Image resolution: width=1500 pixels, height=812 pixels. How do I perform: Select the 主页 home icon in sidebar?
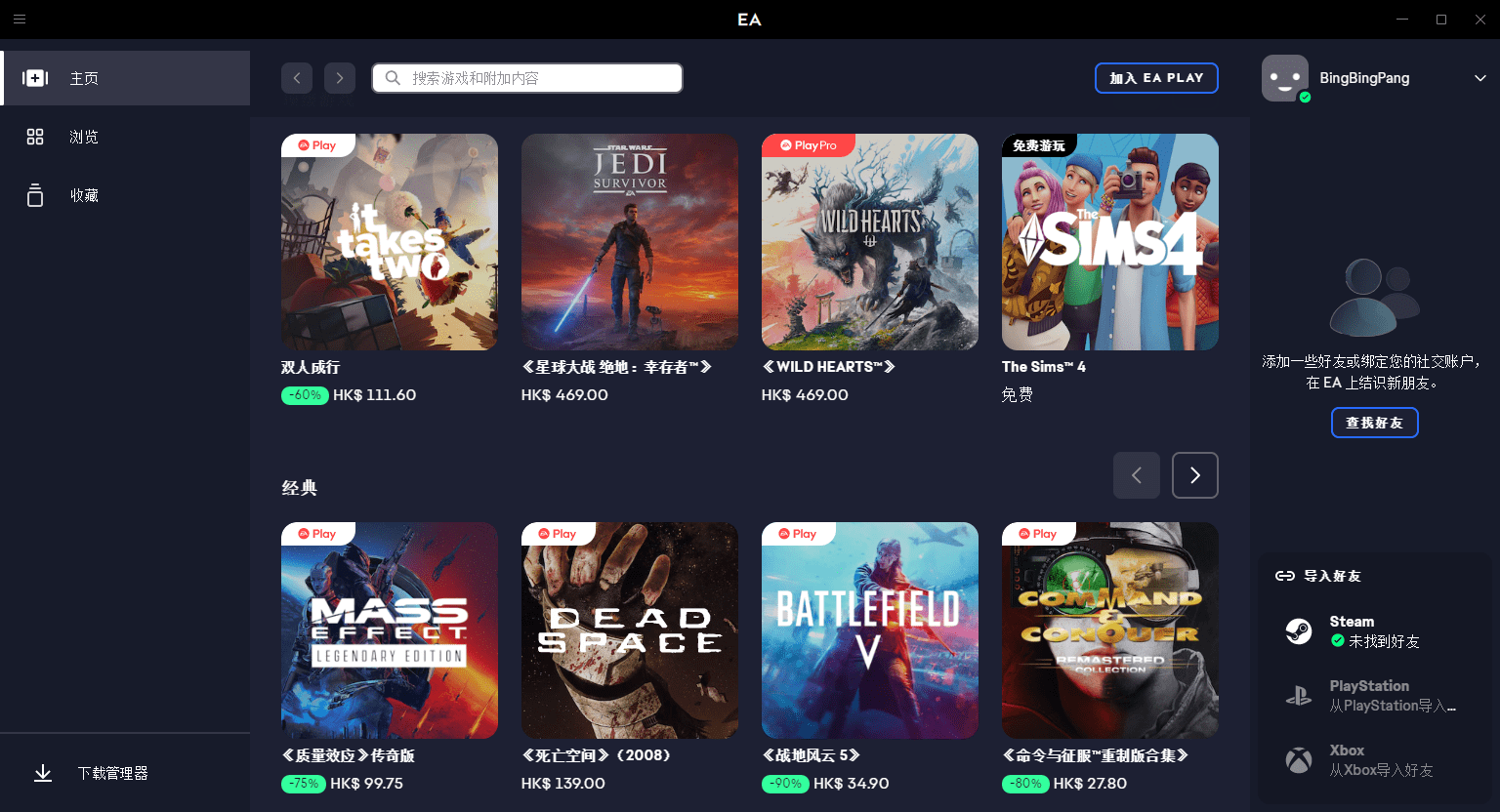click(35, 78)
